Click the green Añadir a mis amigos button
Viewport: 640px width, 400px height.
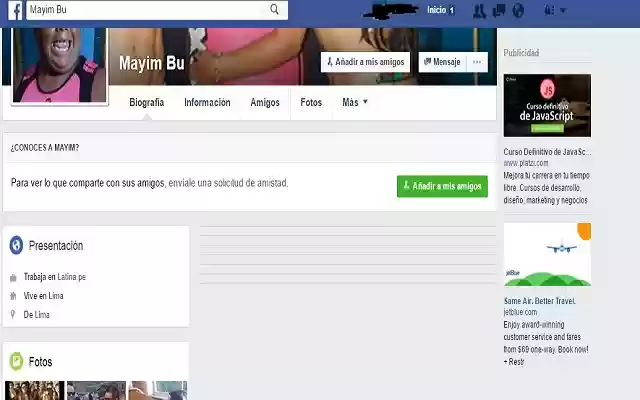point(442,186)
